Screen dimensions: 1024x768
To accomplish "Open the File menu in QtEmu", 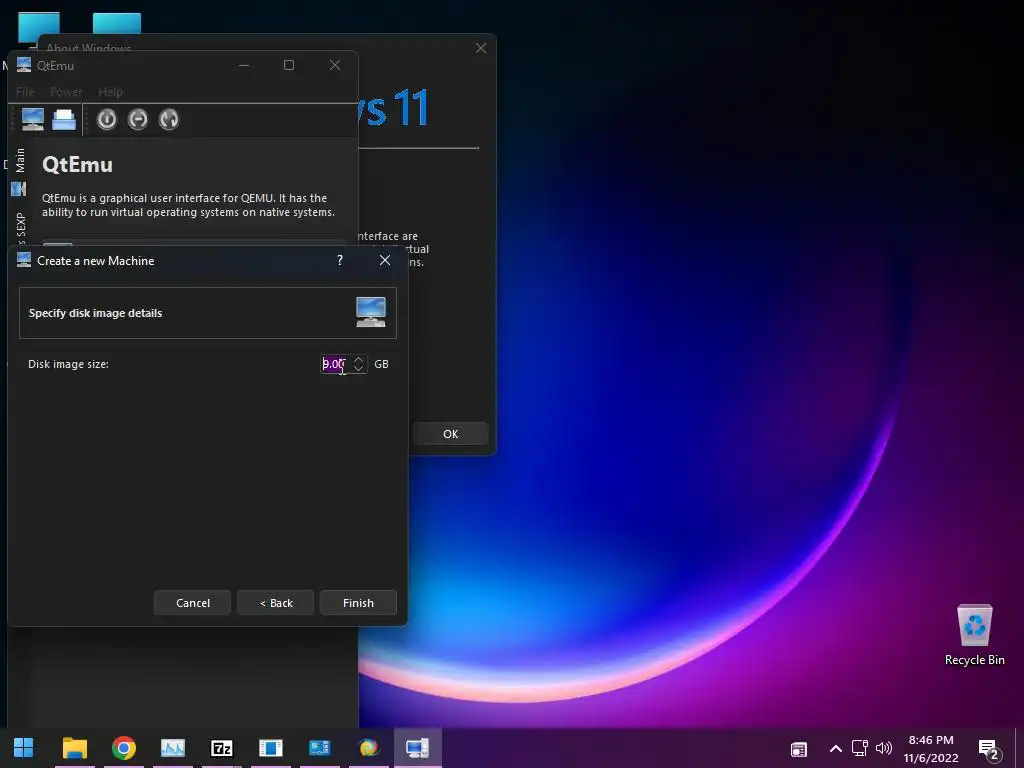I will [x=25, y=92].
